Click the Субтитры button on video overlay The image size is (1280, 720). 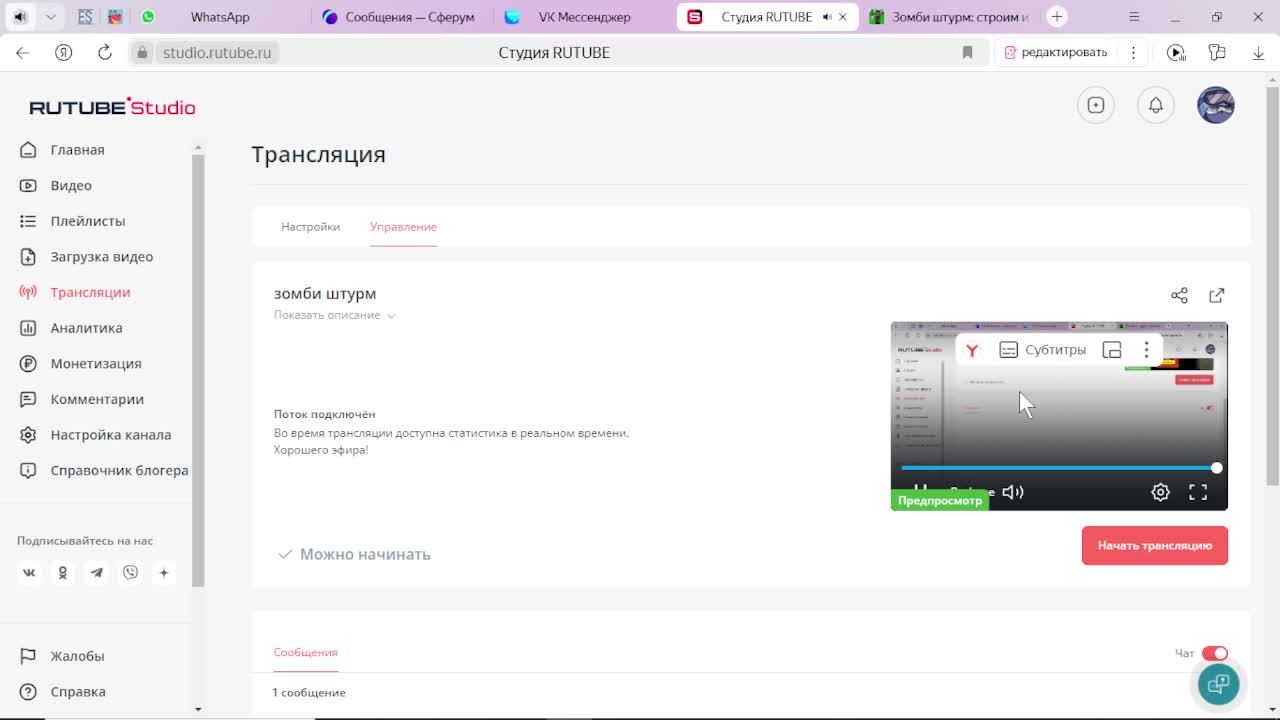click(1043, 350)
